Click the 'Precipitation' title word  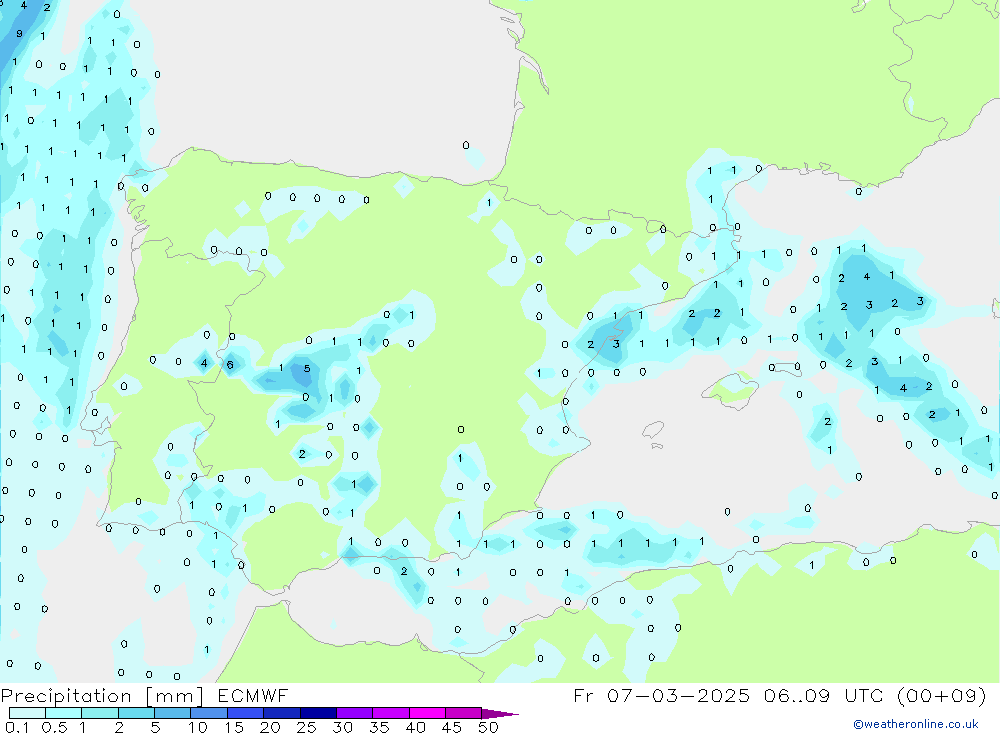(66, 696)
